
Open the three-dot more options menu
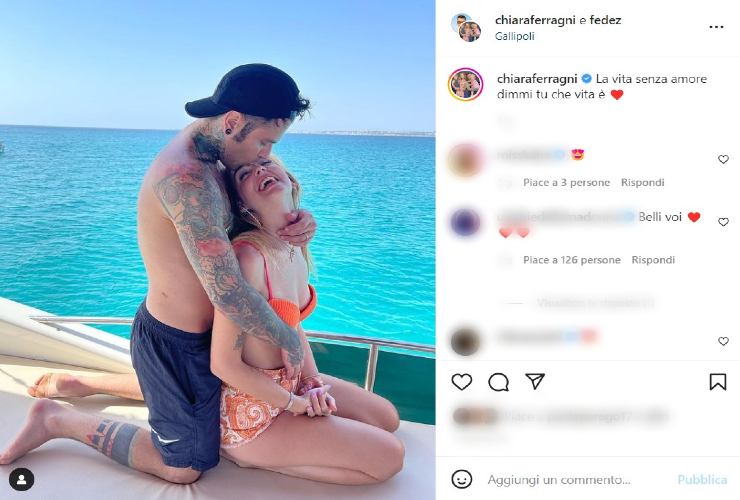716,27
